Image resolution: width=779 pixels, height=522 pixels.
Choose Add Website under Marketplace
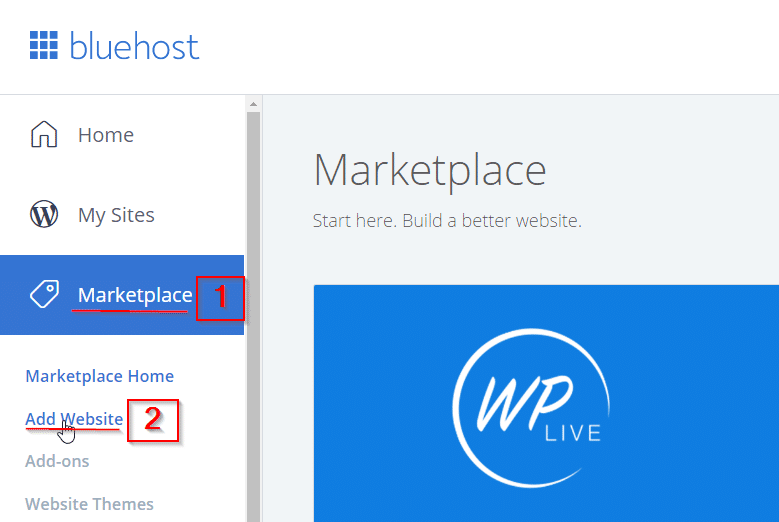tap(74, 419)
